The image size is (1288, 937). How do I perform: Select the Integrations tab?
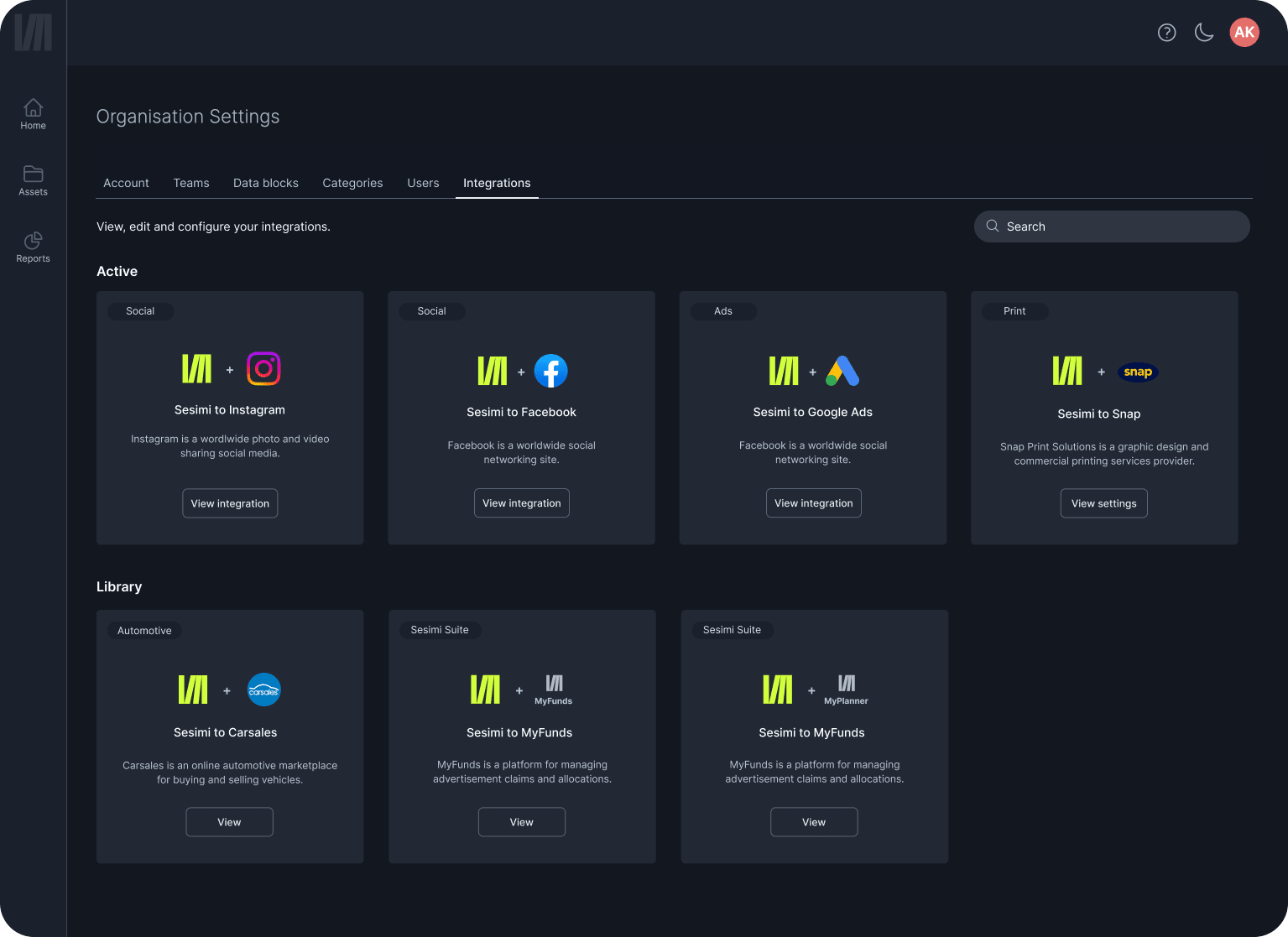497,183
